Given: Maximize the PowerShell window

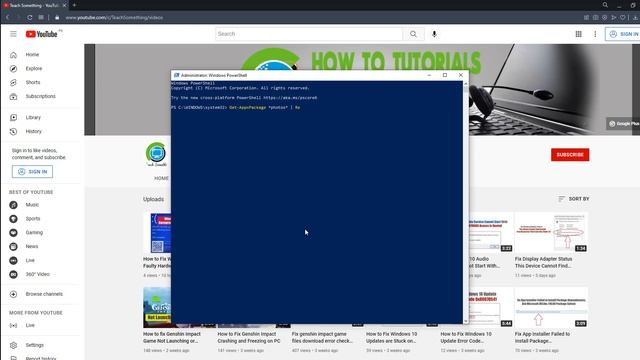Looking at the screenshot, I should (445, 75).
